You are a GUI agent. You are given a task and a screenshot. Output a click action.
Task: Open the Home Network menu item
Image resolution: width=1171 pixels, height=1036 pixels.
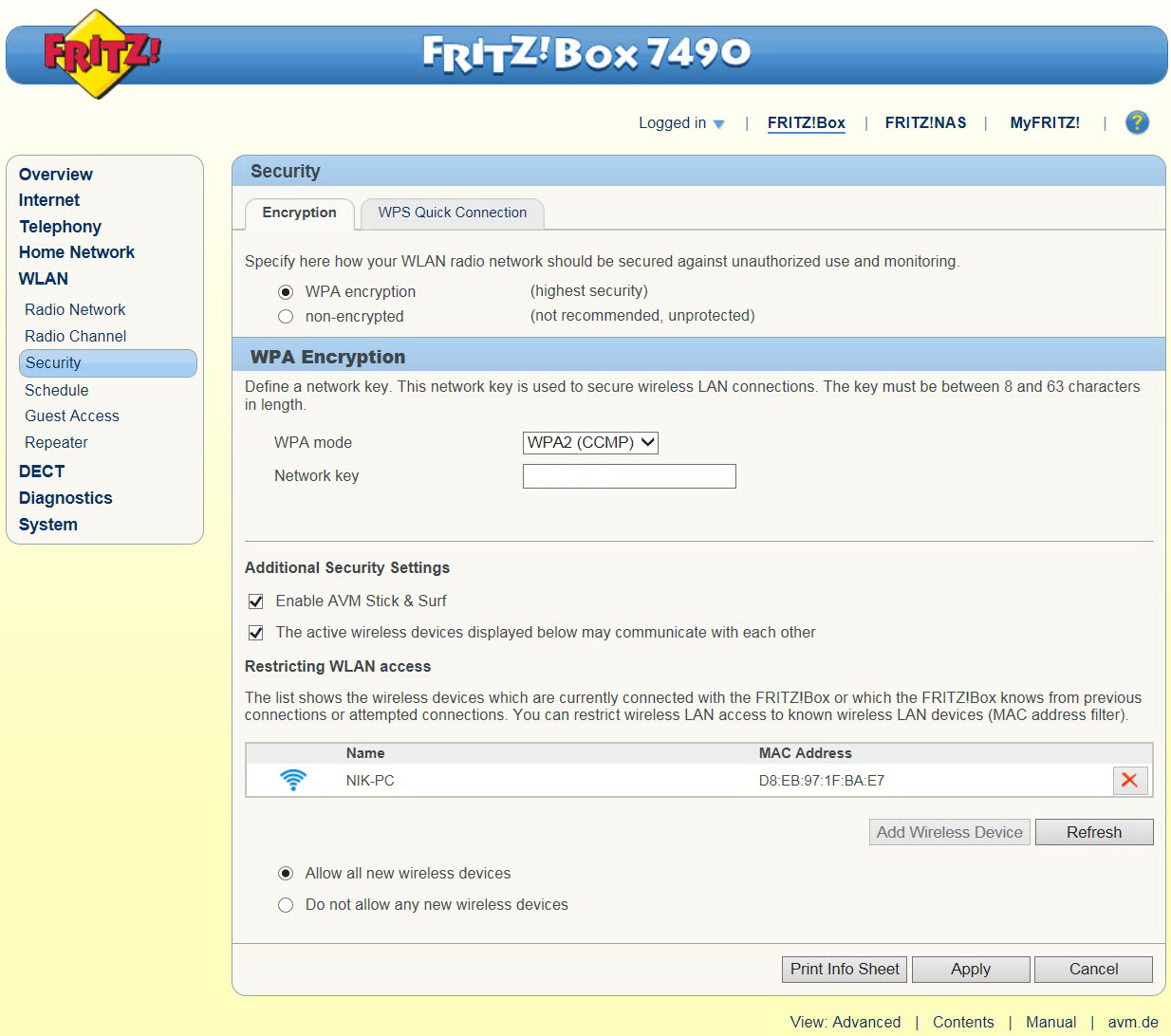pos(77,252)
